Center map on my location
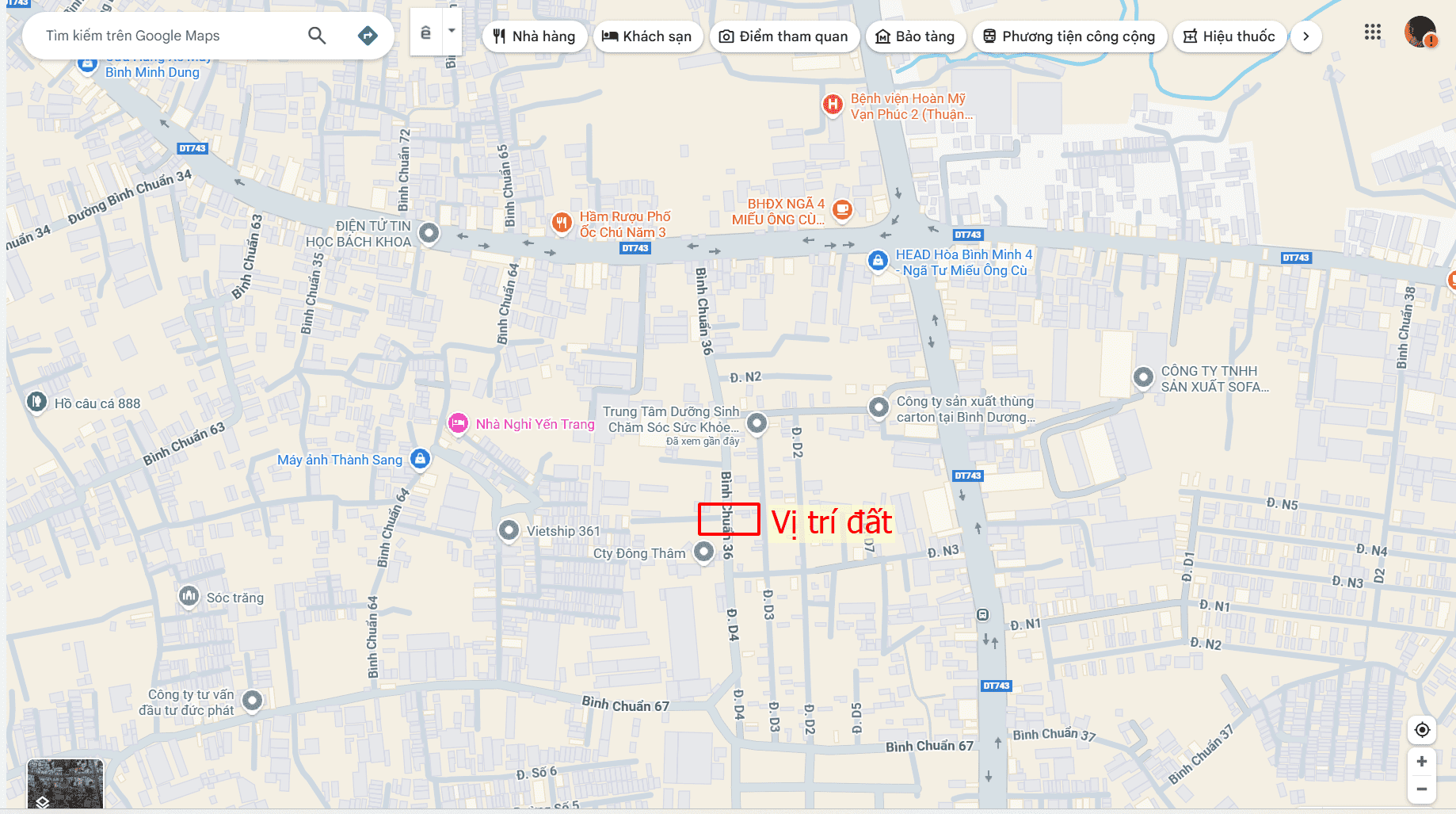Image resolution: width=1456 pixels, height=814 pixels. pos(1422,730)
